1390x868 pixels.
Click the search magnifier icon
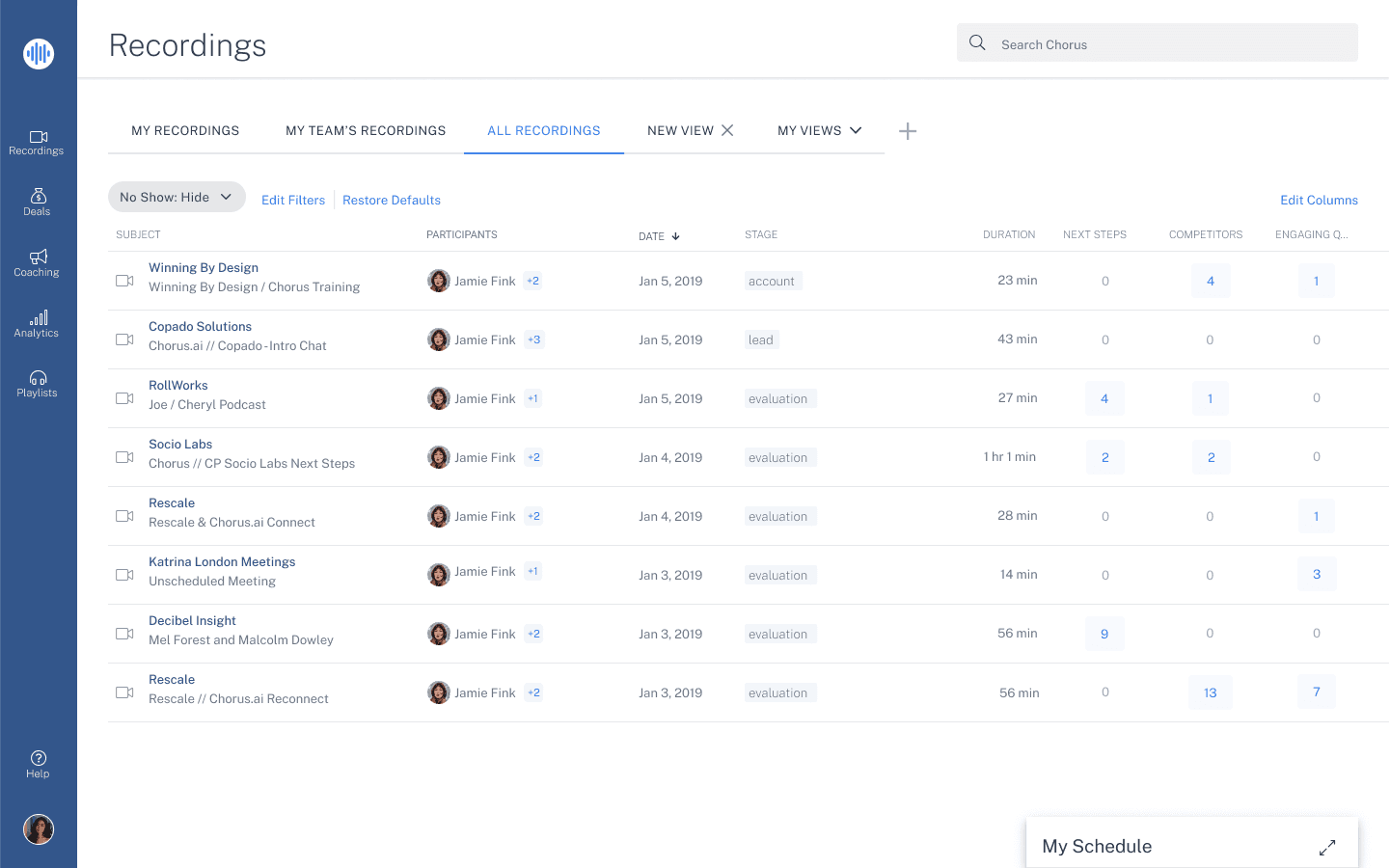977,43
